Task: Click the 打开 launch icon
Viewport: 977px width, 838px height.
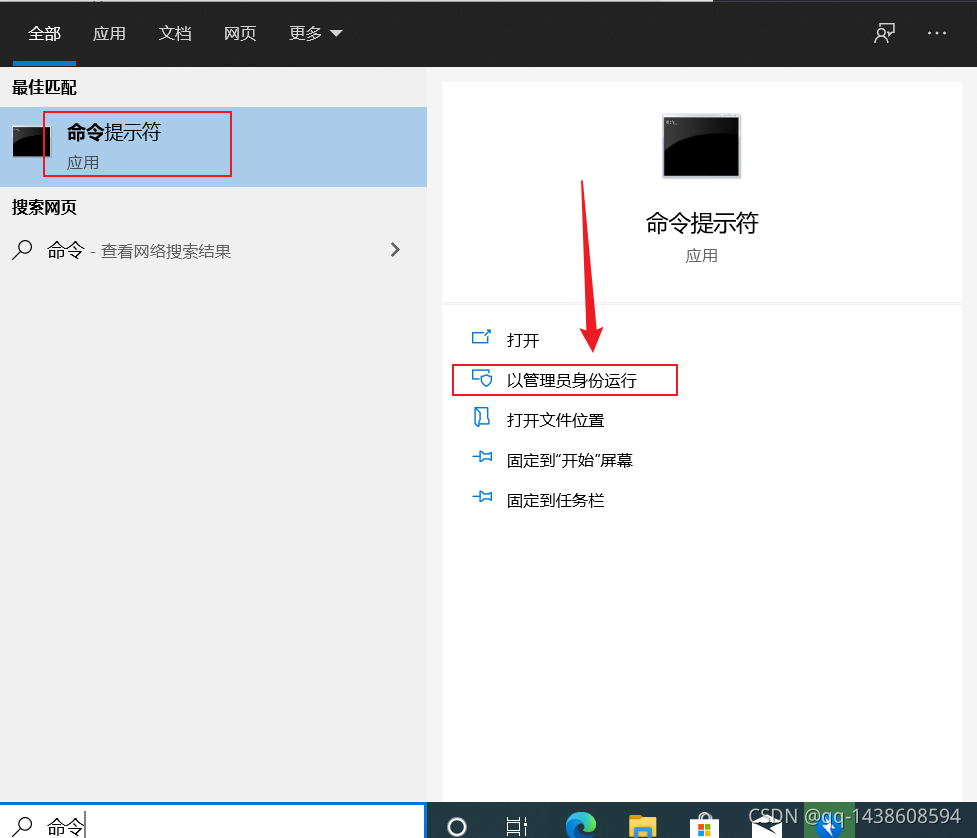Action: (481, 337)
